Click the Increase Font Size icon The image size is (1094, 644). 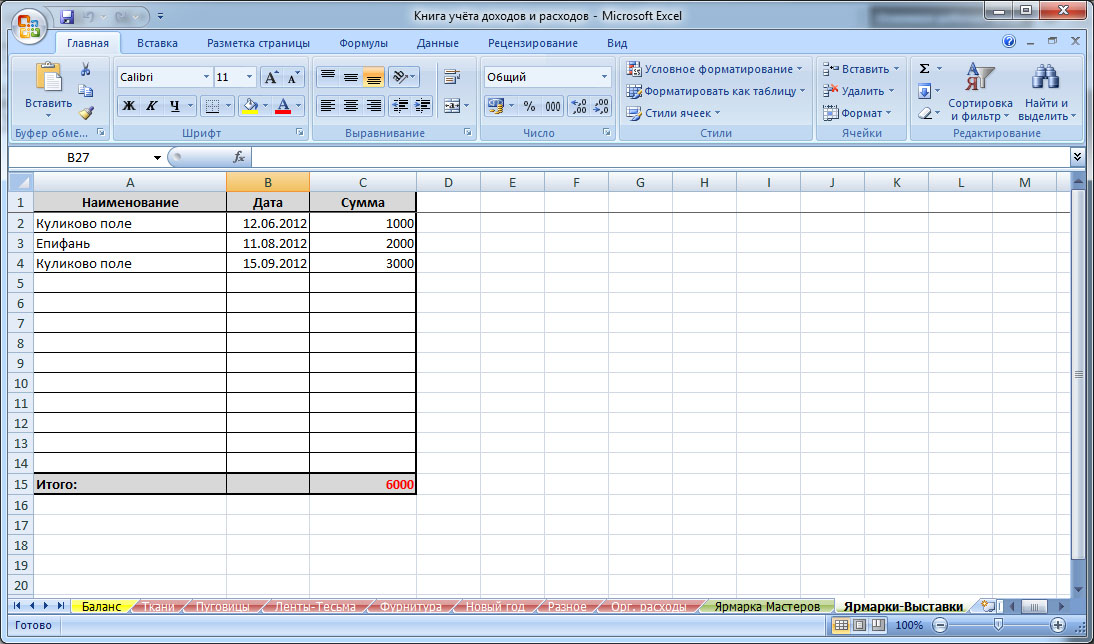[x=271, y=77]
